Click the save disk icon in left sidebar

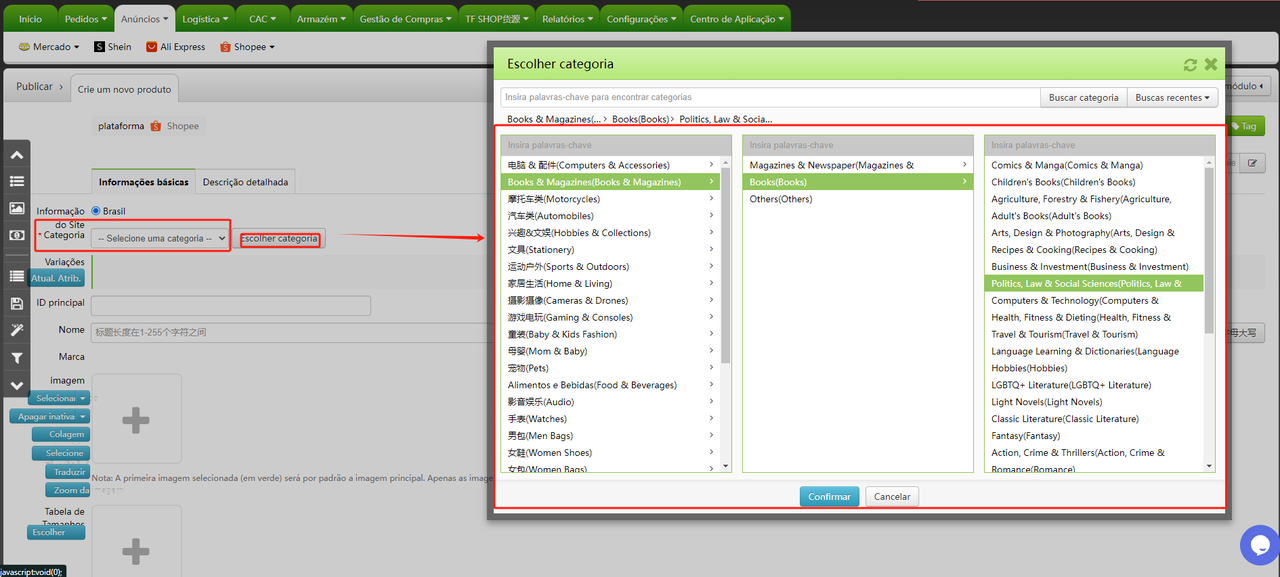(17, 303)
